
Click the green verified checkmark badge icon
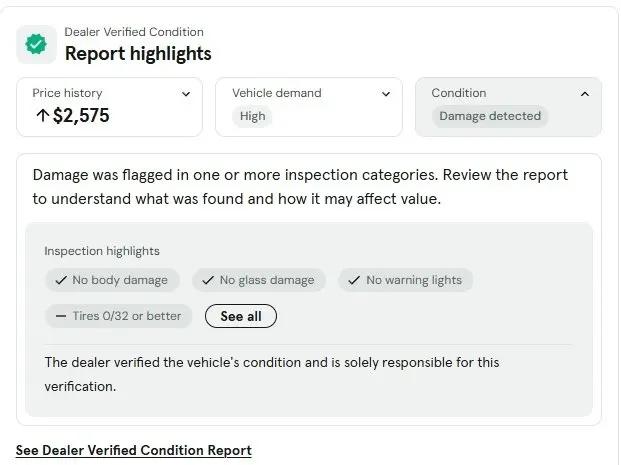(36, 44)
